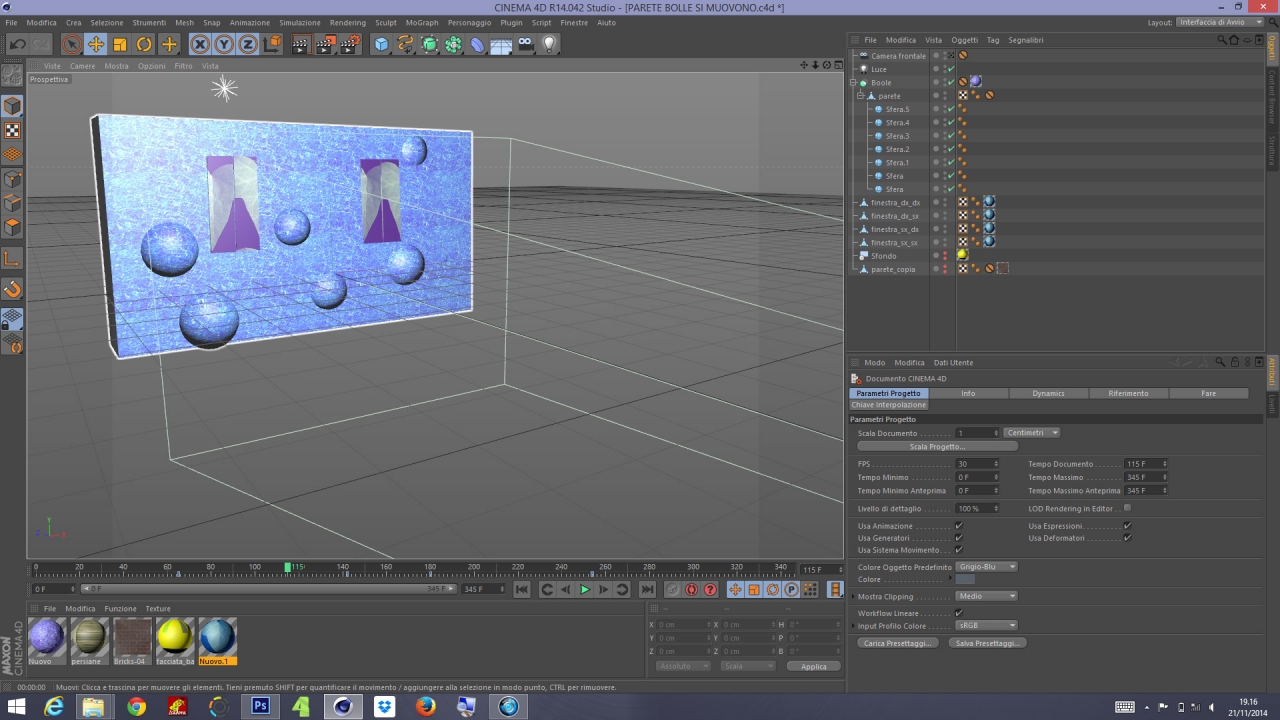Add a light object from toolbar
Screen dimensions: 1280x720
coord(549,44)
